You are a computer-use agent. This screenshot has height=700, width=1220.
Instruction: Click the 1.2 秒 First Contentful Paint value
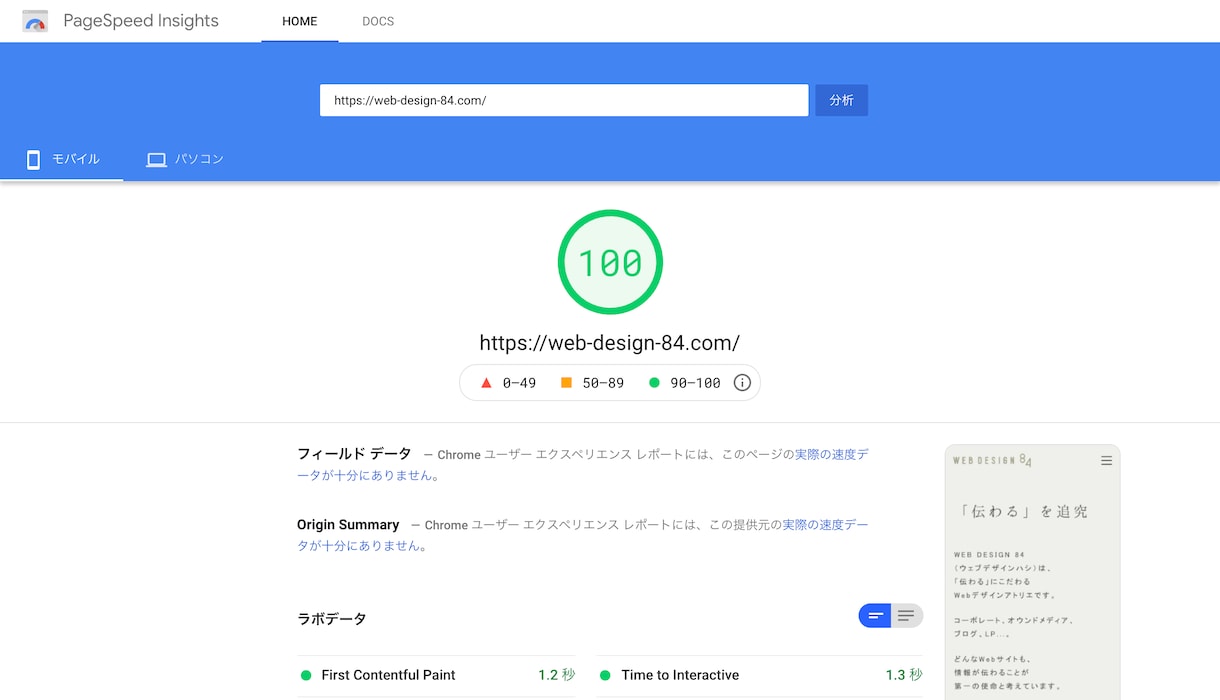(x=556, y=675)
